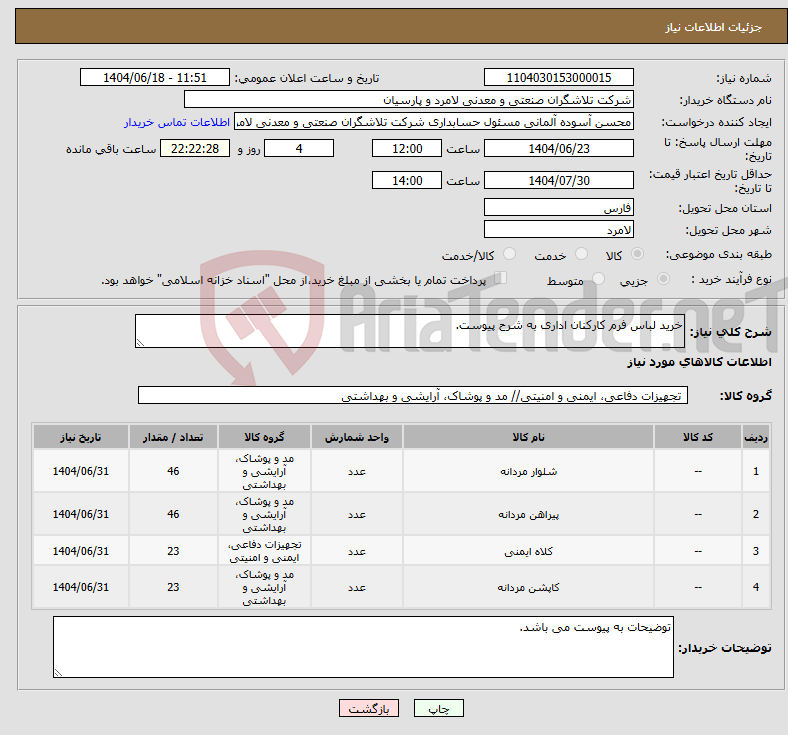Click the remaining time field 22:22:28
788x735 pixels.
pyautogui.click(x=195, y=148)
